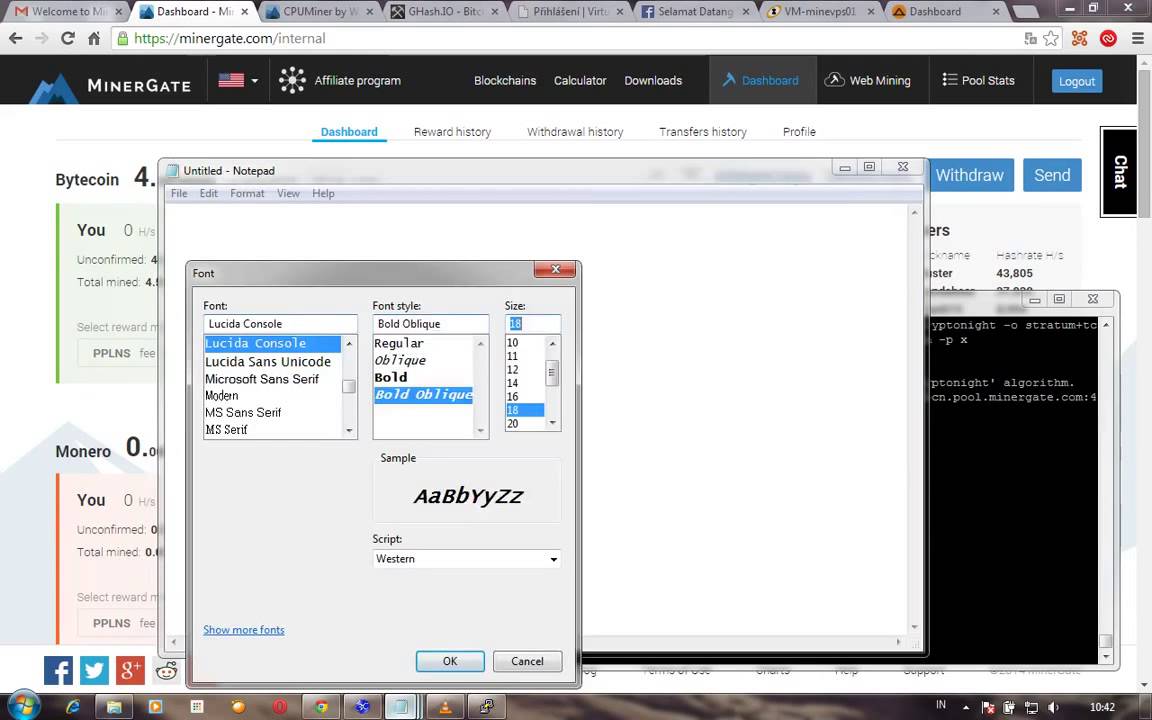
Task: Open the Chat side panel
Action: [1119, 172]
